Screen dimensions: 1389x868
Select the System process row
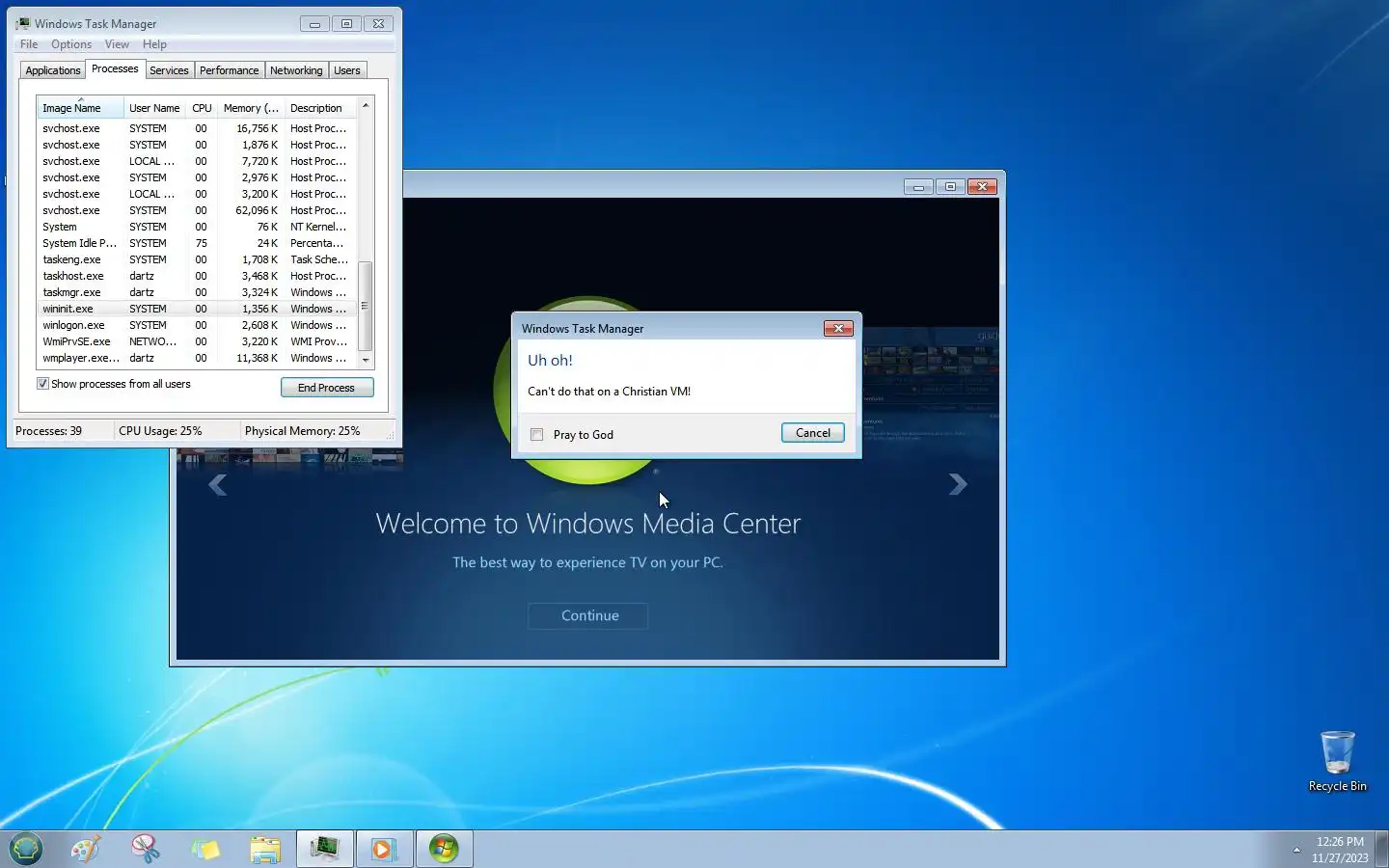(197, 227)
